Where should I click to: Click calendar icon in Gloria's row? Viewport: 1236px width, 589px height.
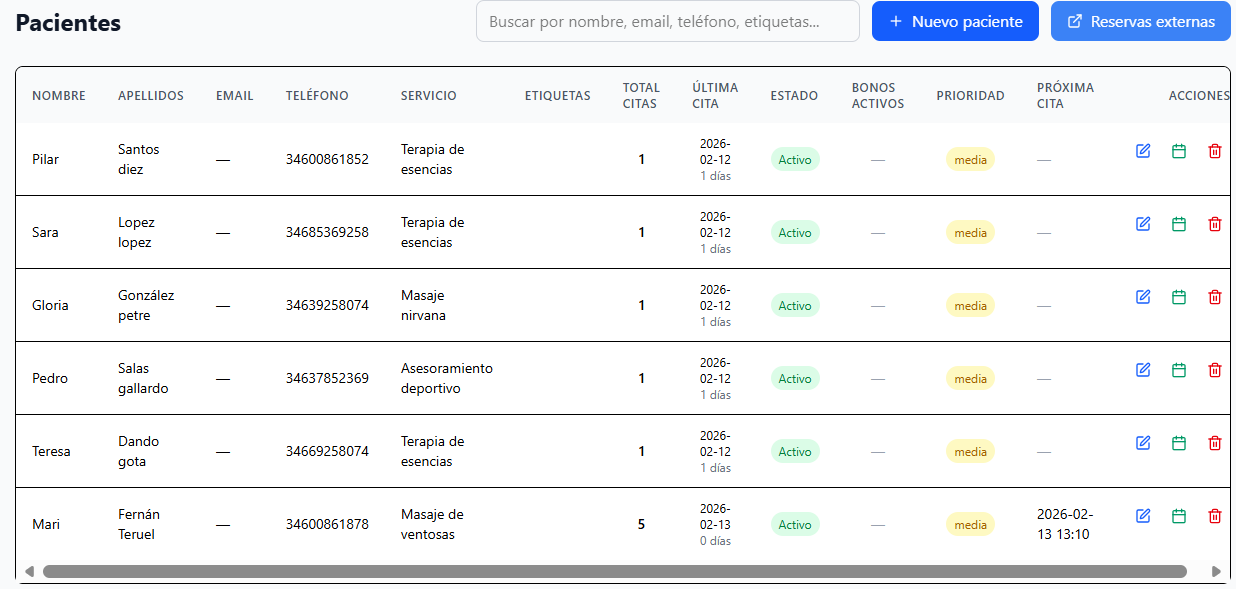[1179, 297]
